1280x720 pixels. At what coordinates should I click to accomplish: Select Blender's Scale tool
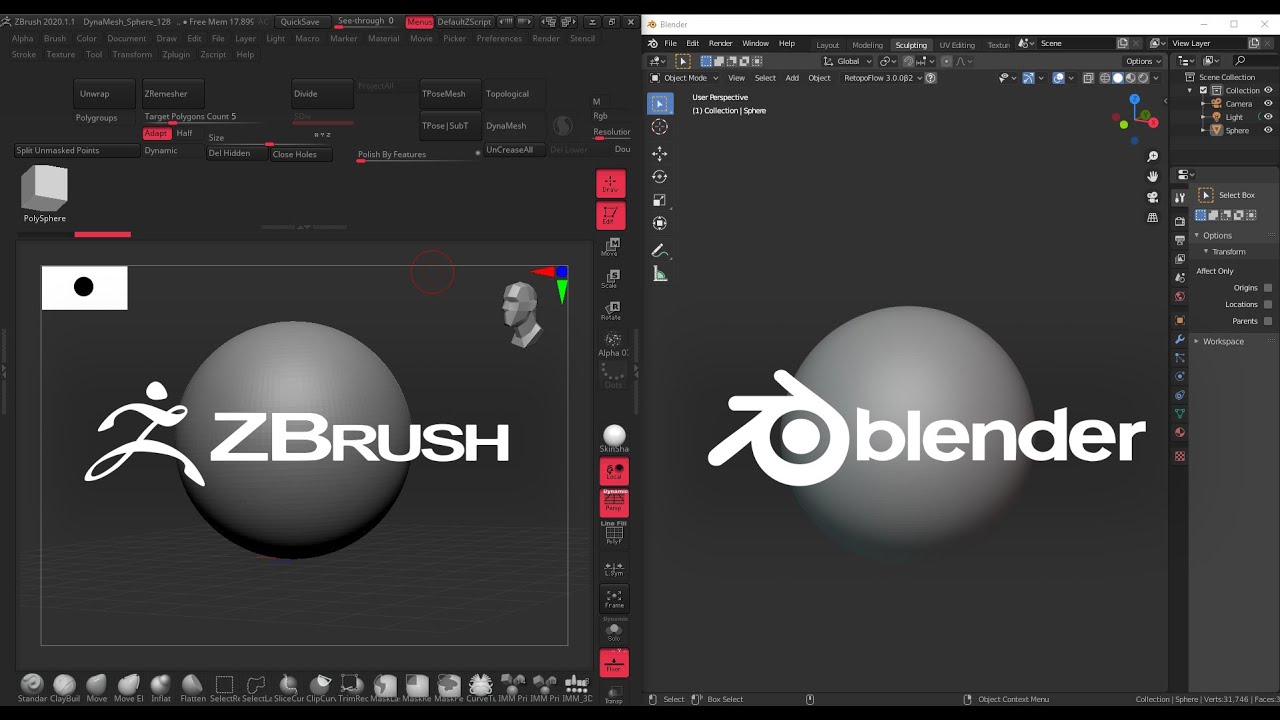click(x=660, y=200)
